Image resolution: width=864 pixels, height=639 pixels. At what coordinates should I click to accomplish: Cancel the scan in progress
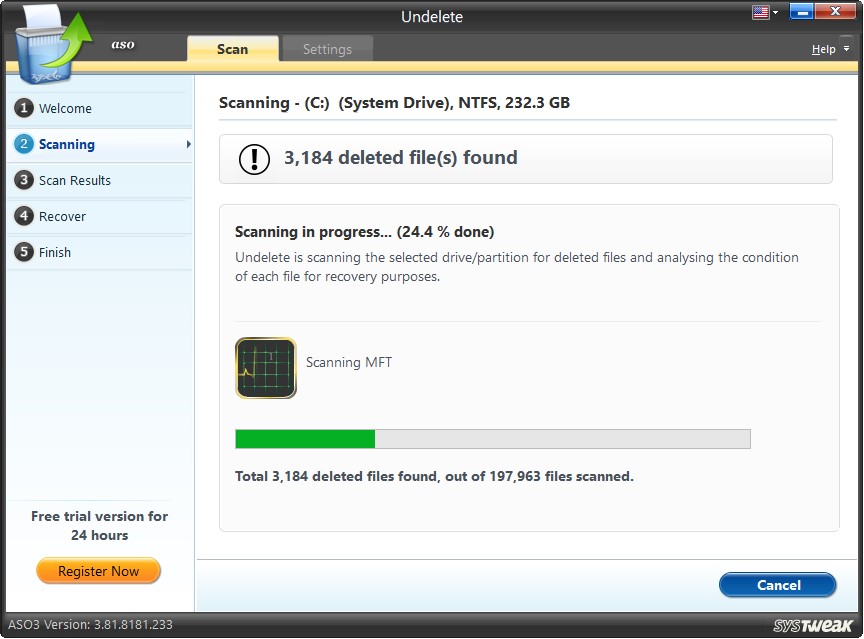coord(777,585)
